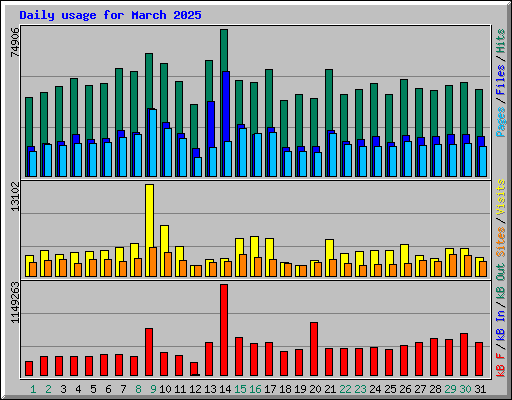
Task: Select the orange sites bar for day 29
Action: pyautogui.click(x=453, y=265)
